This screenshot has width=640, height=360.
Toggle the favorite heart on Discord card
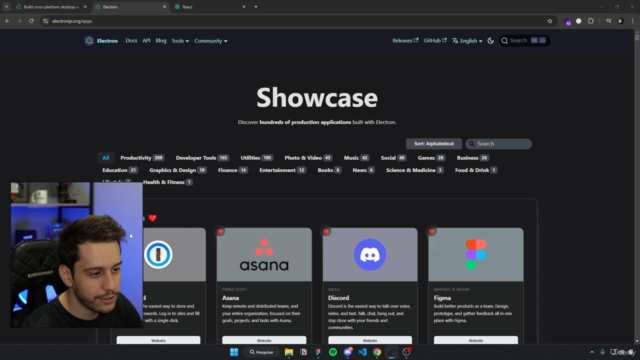[x=326, y=231]
